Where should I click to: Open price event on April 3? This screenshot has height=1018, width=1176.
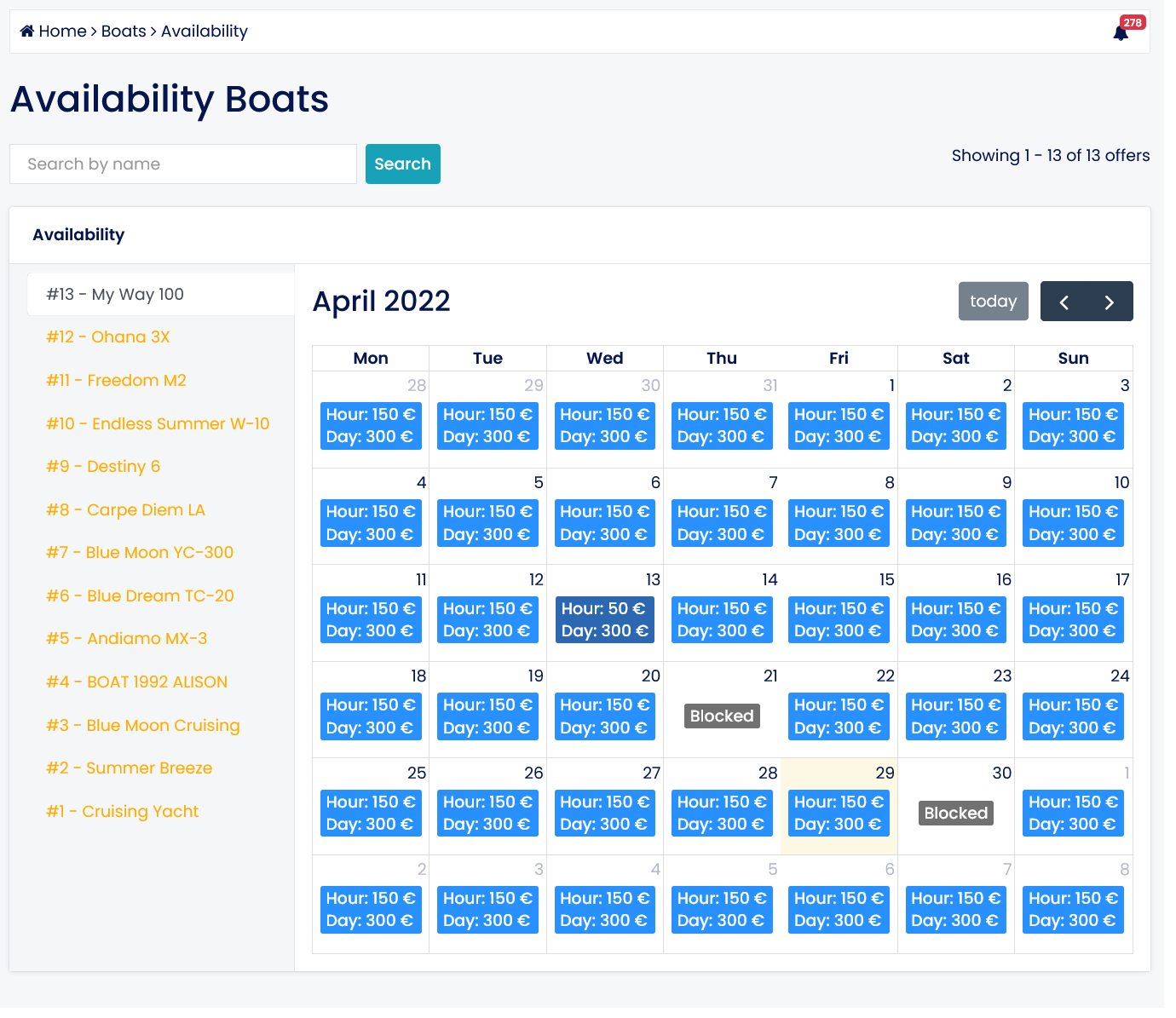(x=1073, y=426)
